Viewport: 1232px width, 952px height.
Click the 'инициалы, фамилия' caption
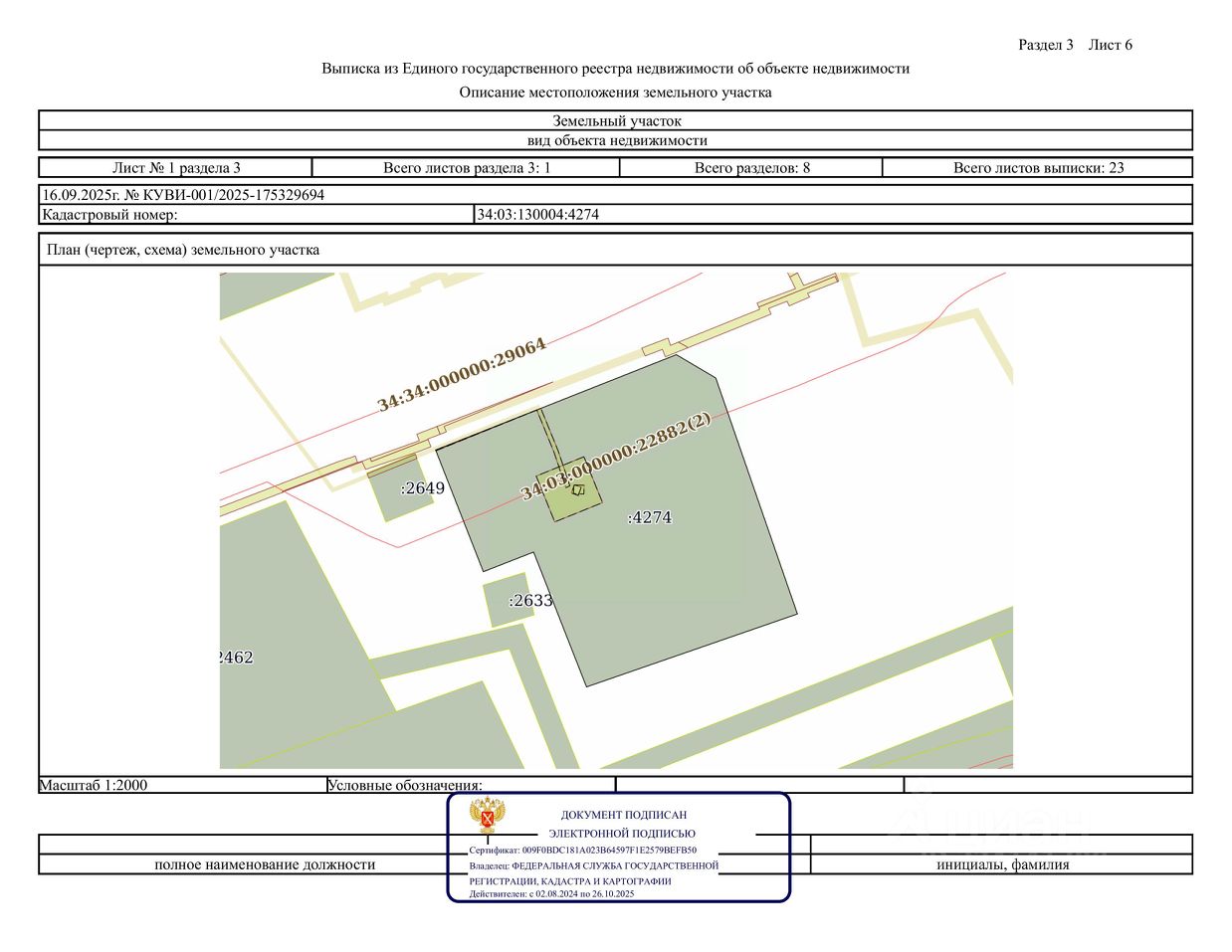[1002, 864]
